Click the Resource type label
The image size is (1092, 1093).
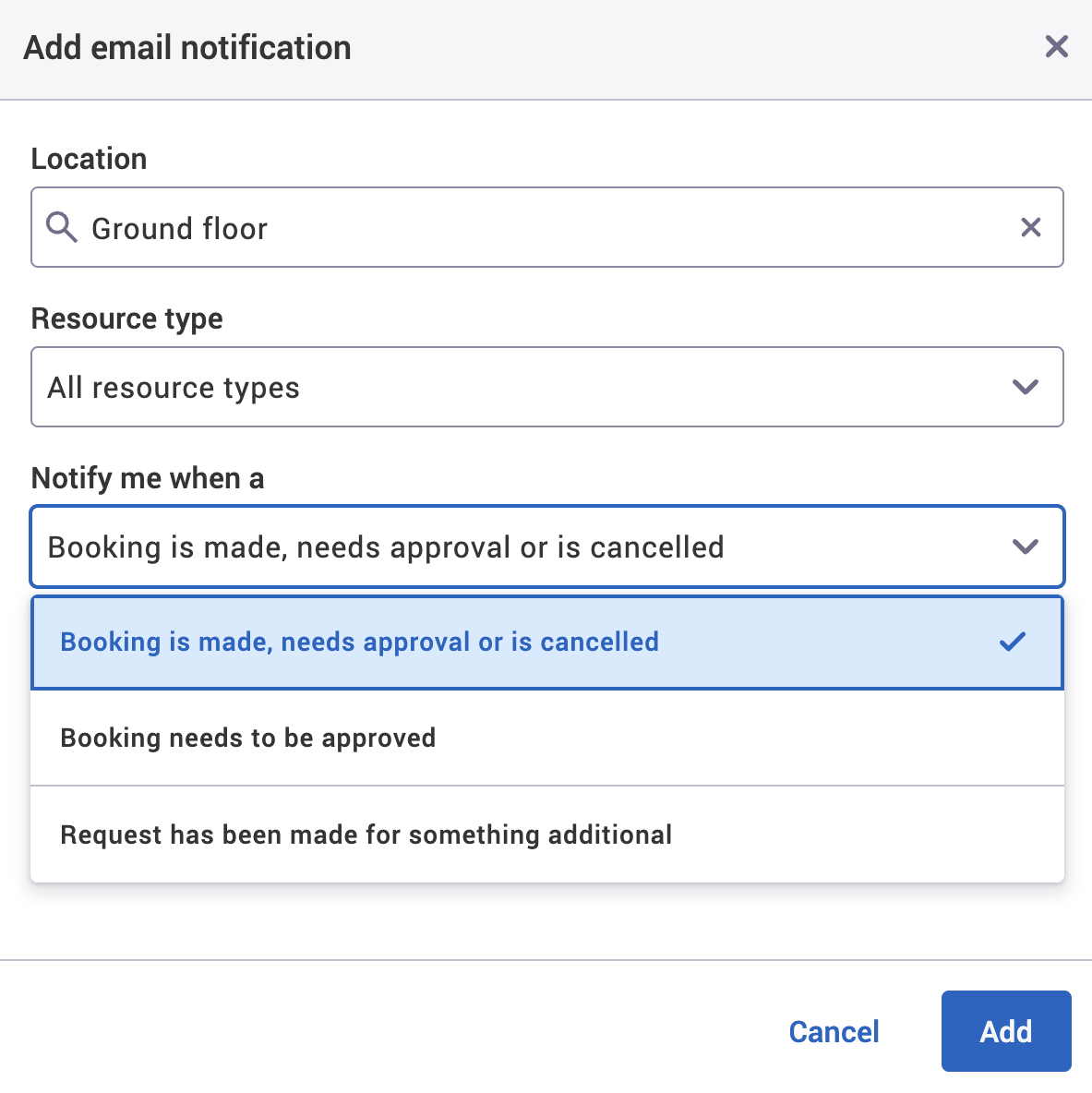pos(126,318)
